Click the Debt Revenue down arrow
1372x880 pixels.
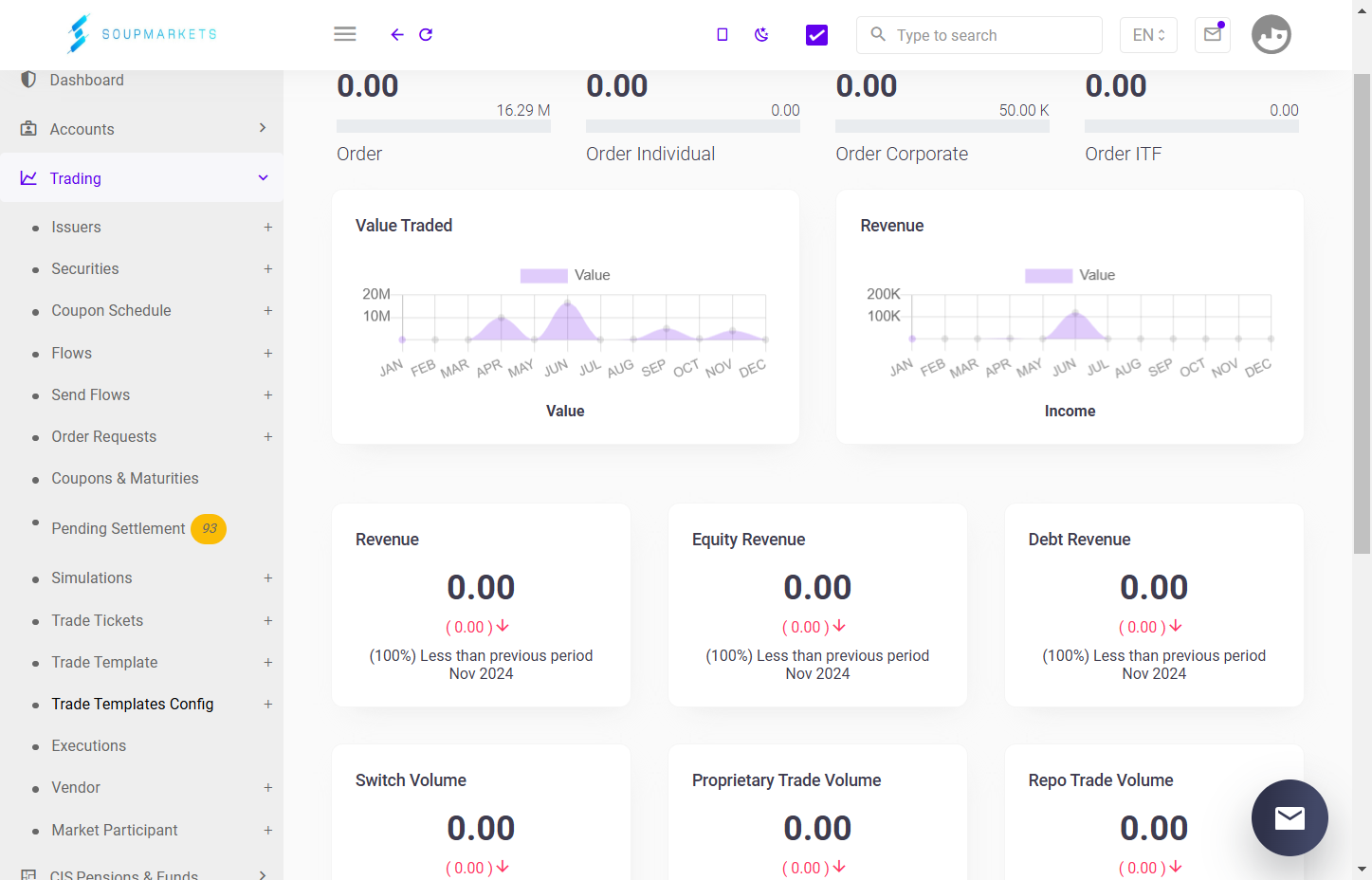tap(1176, 626)
